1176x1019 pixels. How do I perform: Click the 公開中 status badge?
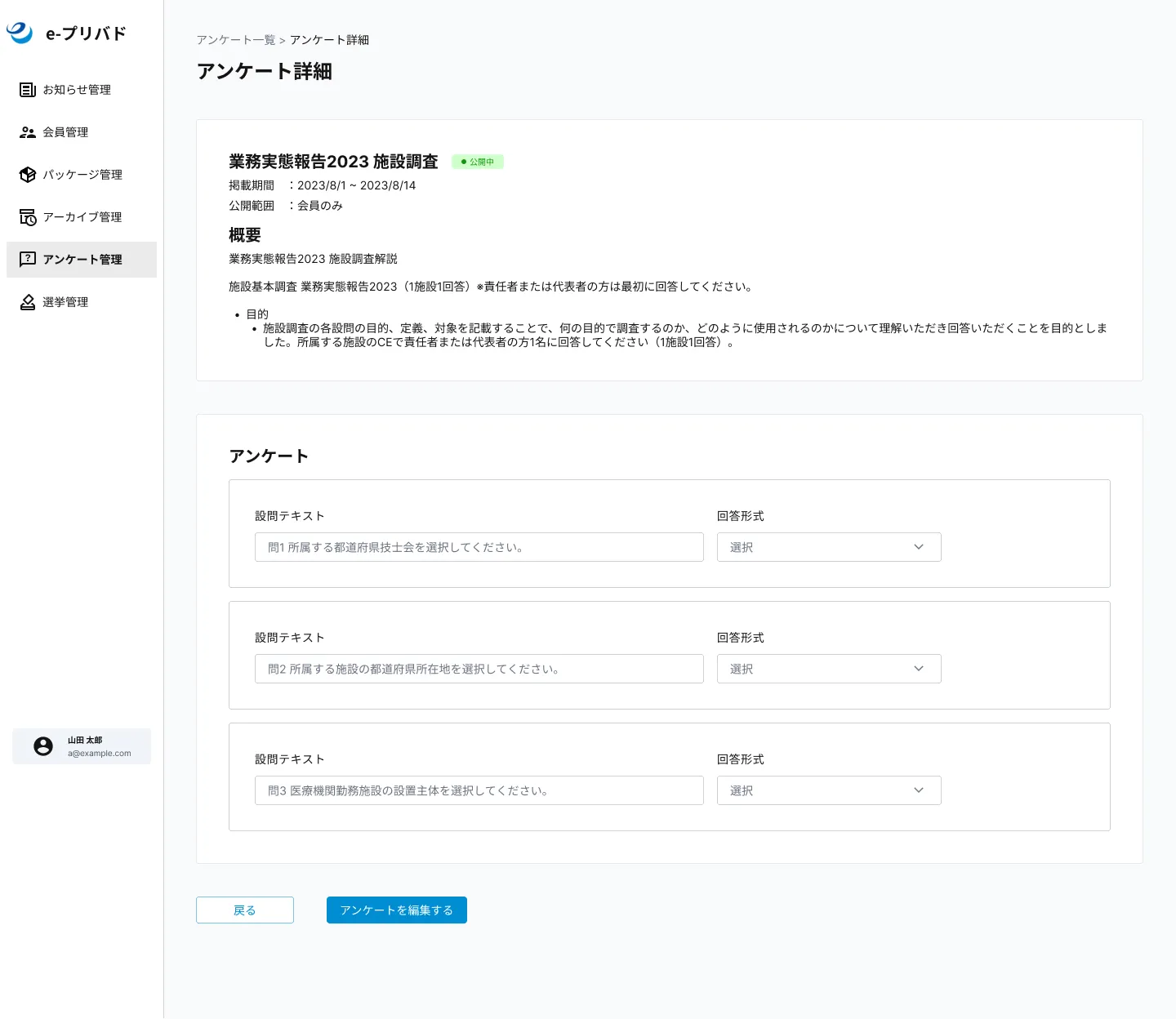(478, 162)
